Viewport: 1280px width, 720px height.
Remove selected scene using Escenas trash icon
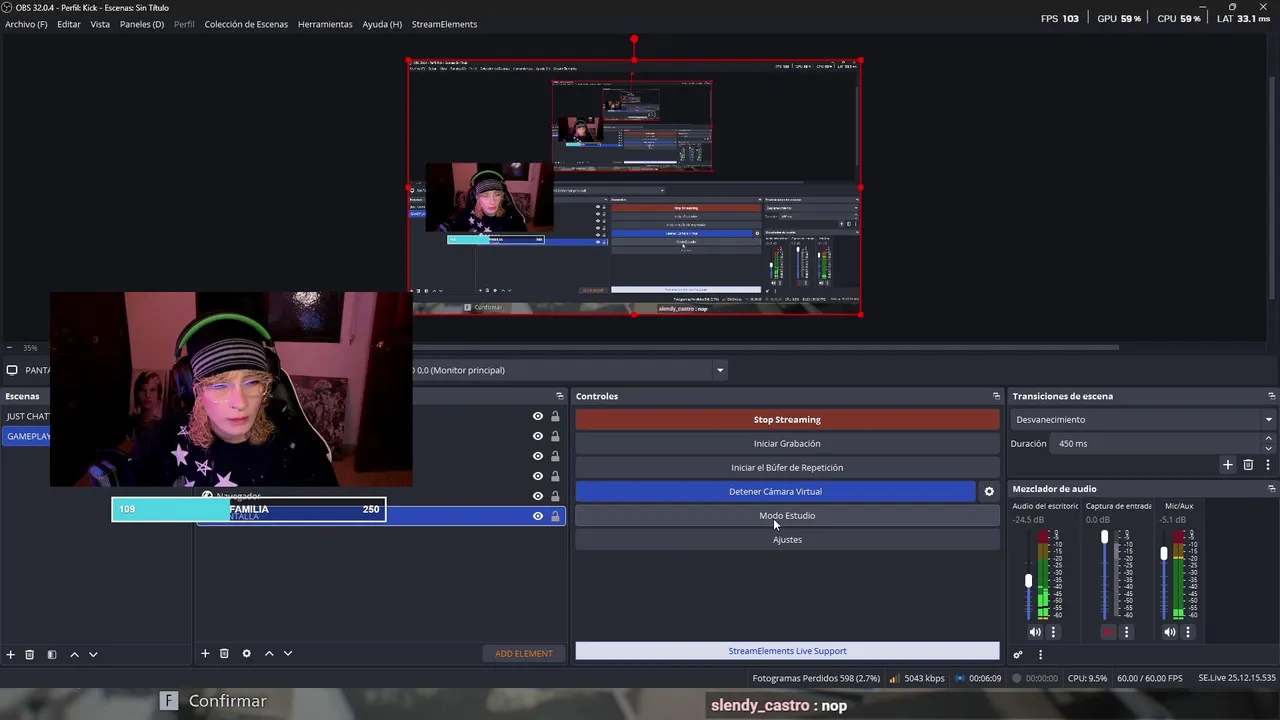click(30, 654)
